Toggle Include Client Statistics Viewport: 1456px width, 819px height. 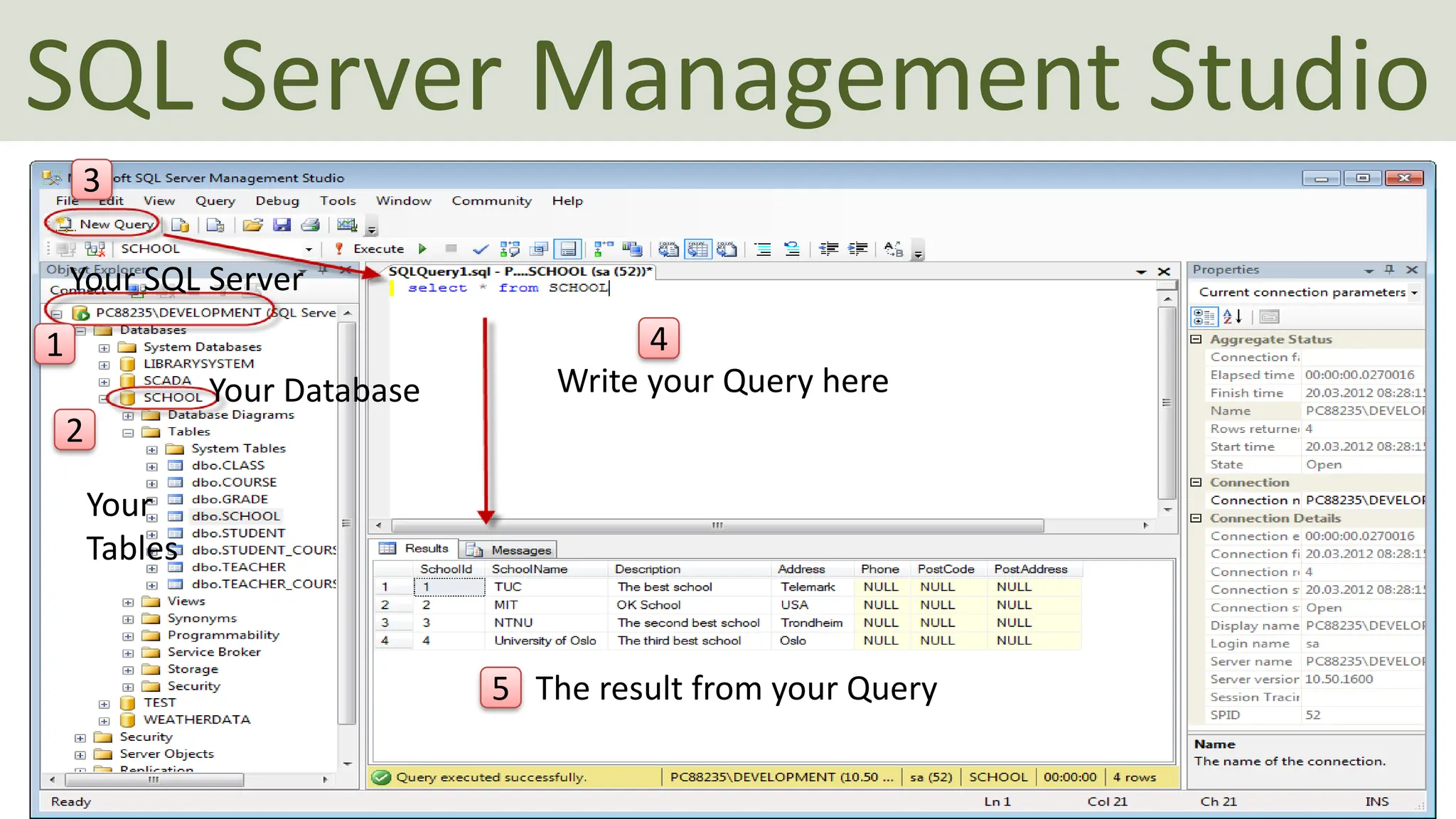[632, 249]
